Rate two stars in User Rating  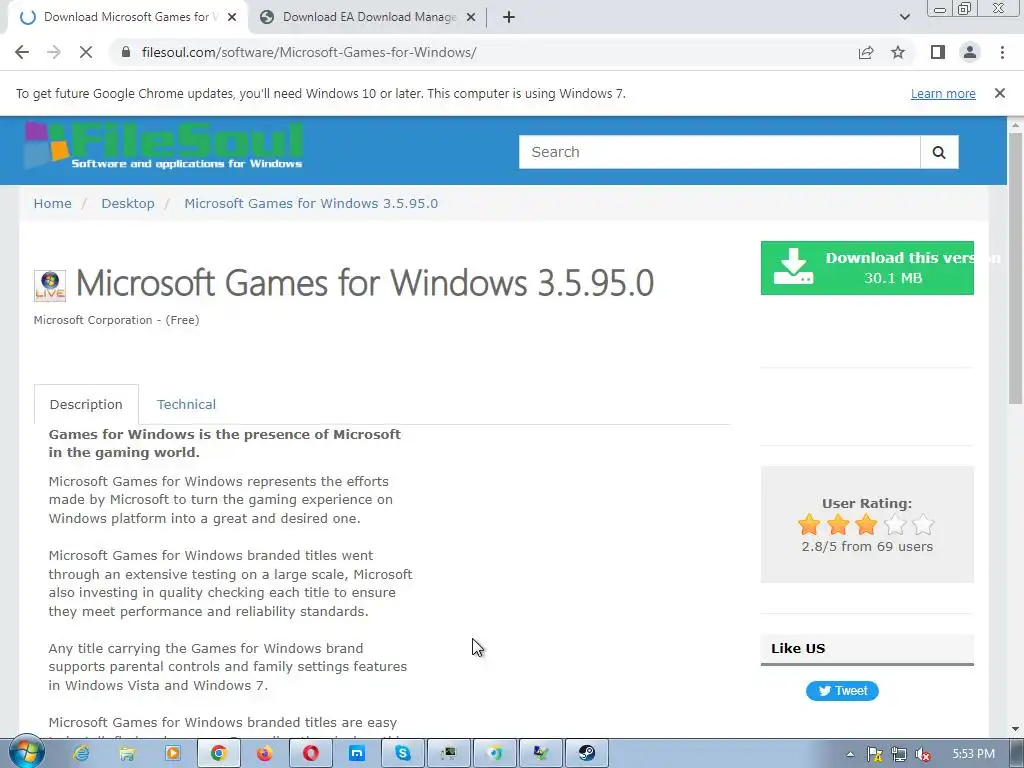coord(838,524)
